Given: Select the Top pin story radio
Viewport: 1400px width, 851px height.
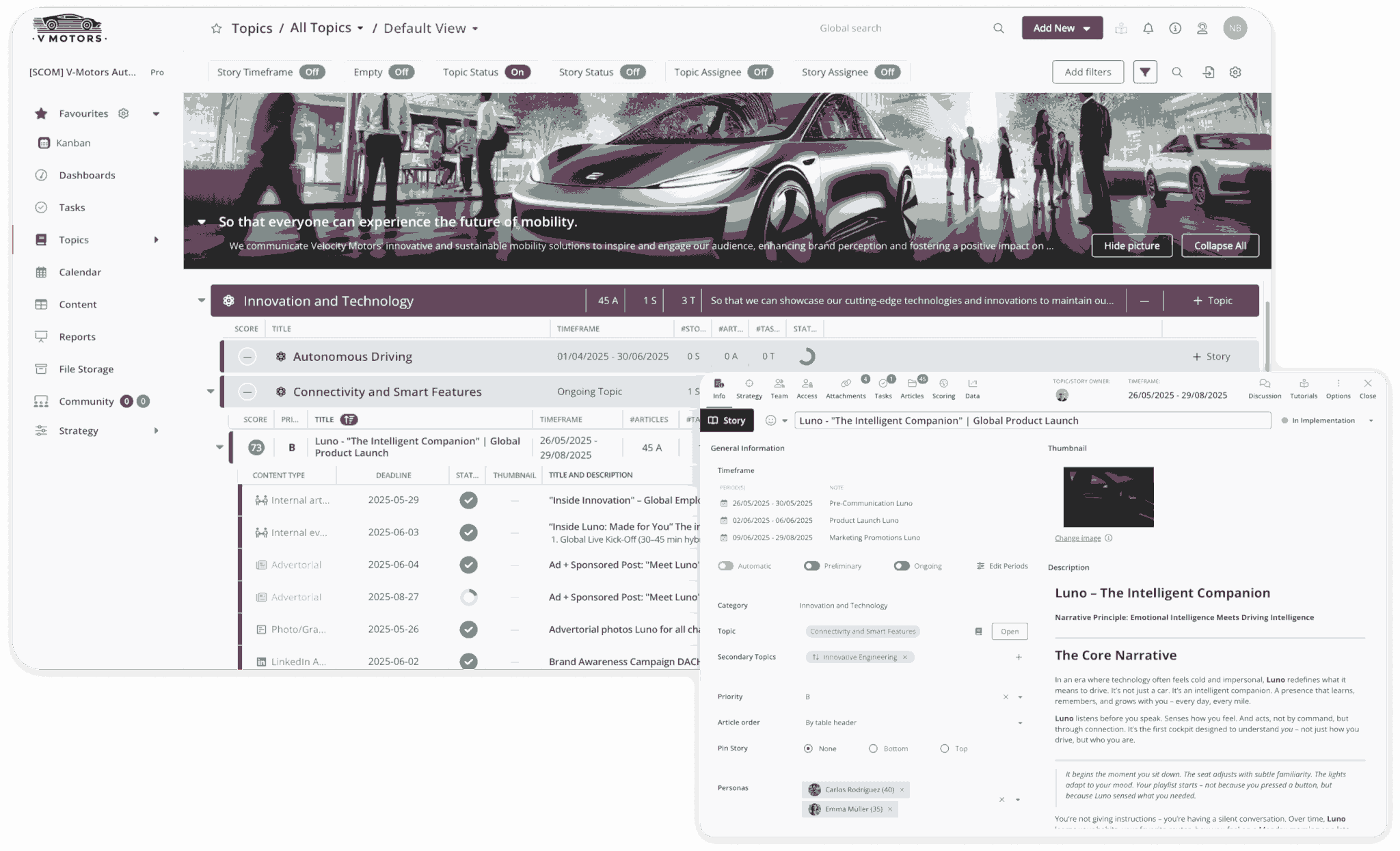Looking at the screenshot, I should point(944,748).
